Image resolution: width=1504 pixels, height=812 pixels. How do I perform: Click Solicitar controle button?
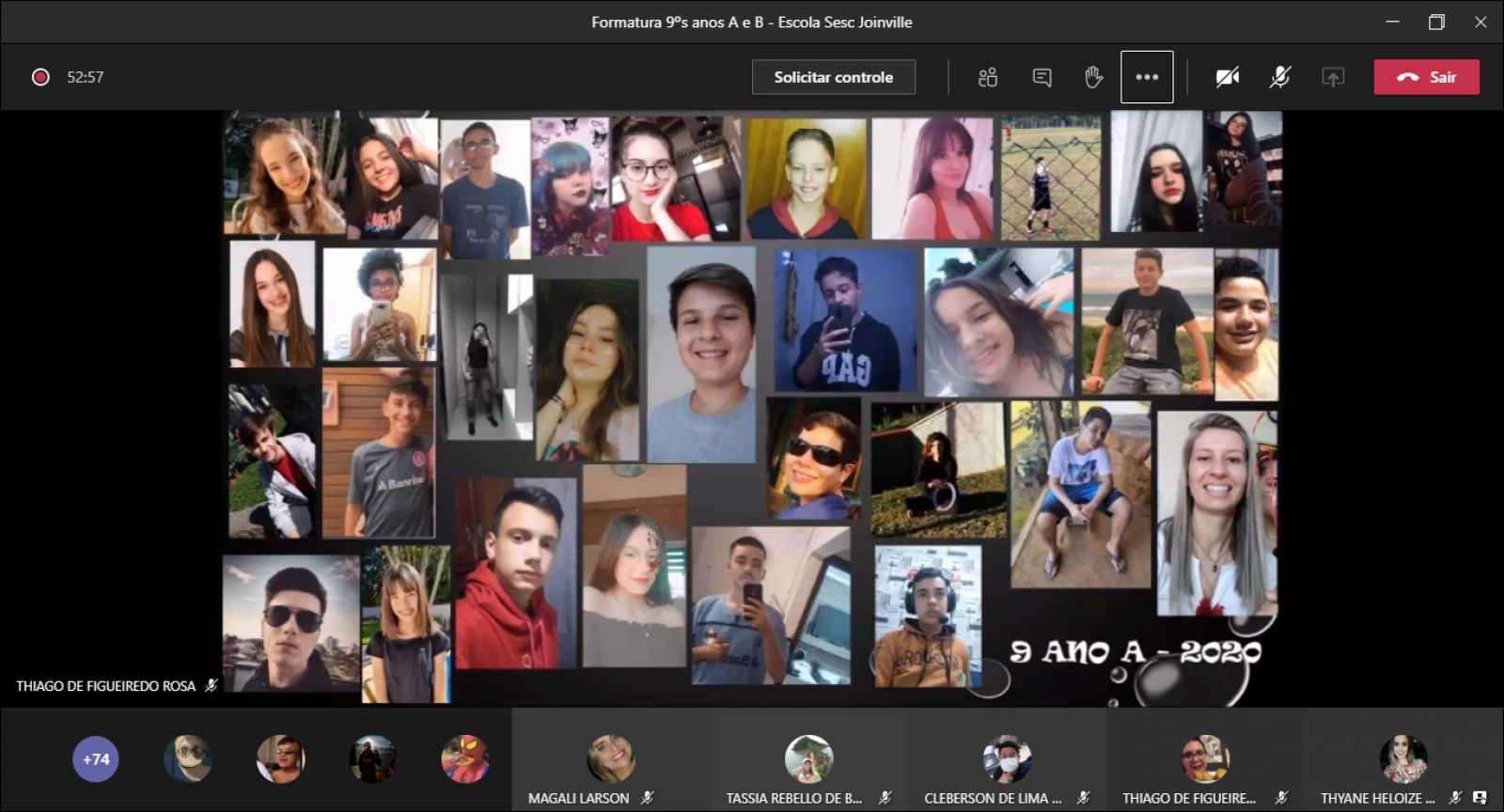[833, 77]
